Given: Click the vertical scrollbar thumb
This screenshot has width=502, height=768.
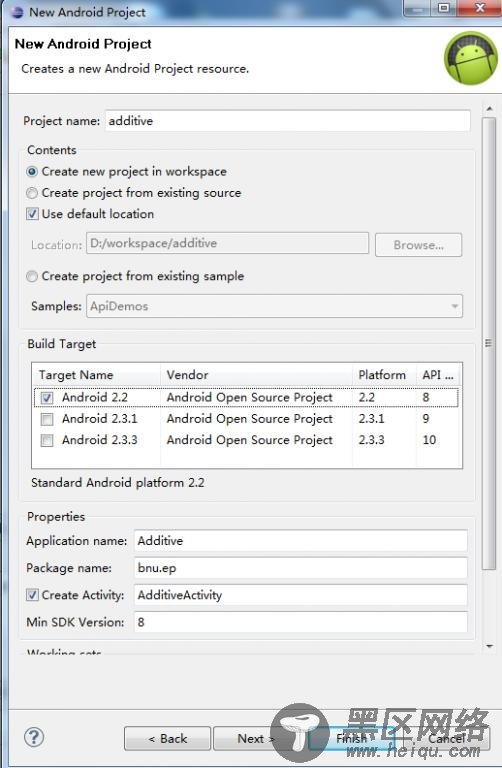Looking at the screenshot, I should [489, 343].
